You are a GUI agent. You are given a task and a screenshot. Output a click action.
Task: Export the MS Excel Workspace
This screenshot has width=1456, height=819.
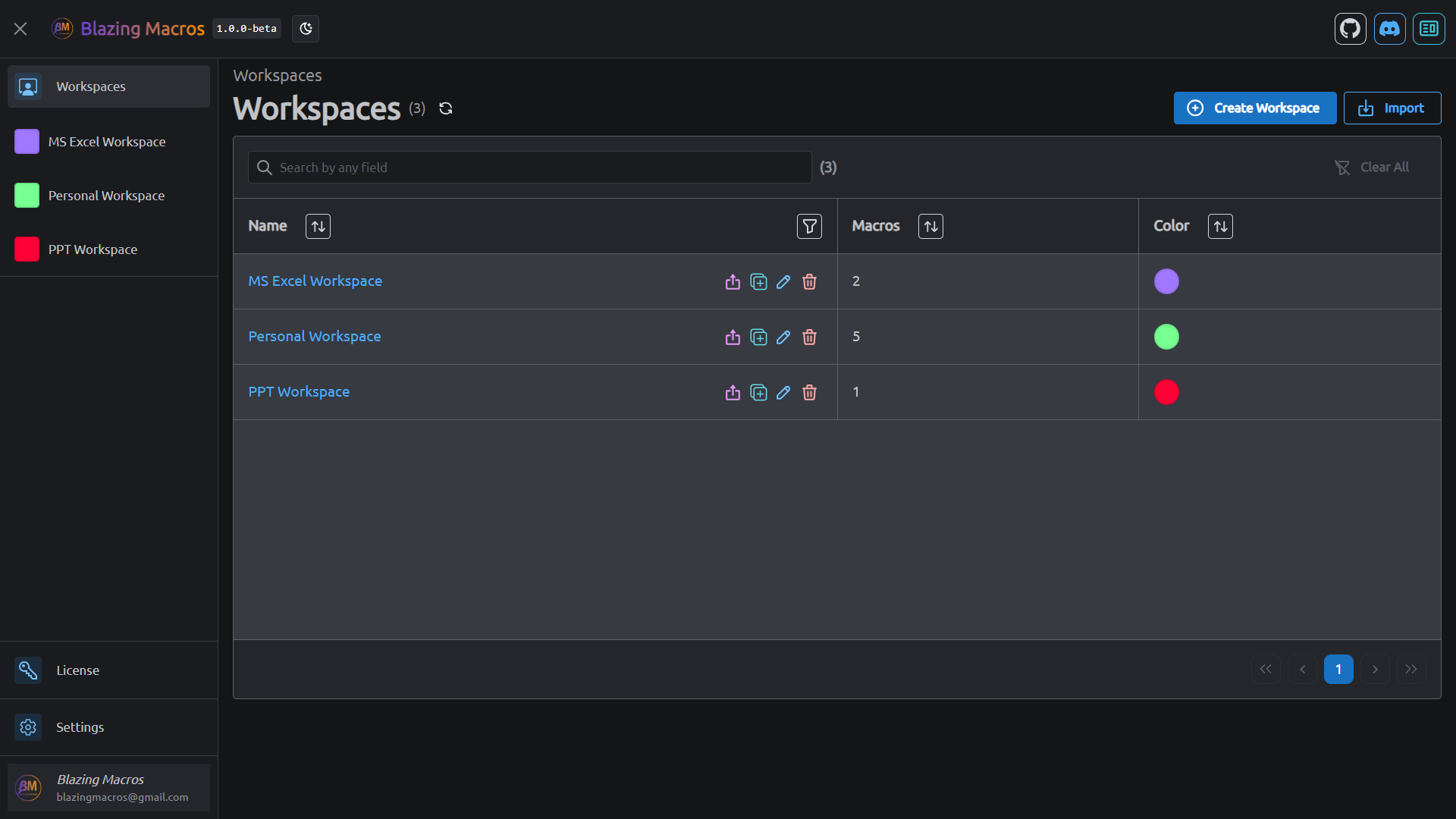pyautogui.click(x=733, y=281)
